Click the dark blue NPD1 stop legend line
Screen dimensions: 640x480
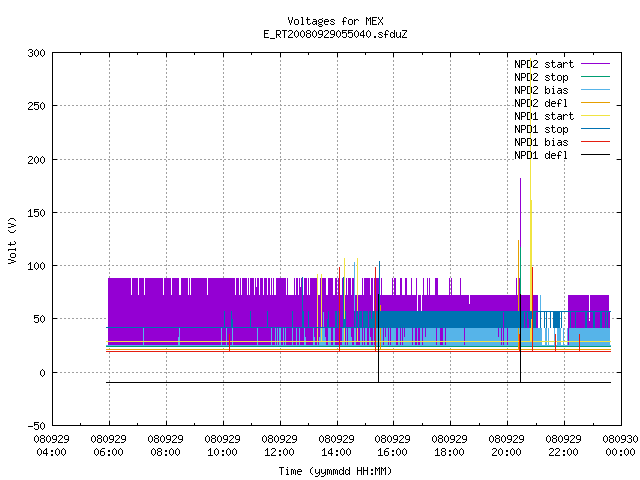coord(596,129)
